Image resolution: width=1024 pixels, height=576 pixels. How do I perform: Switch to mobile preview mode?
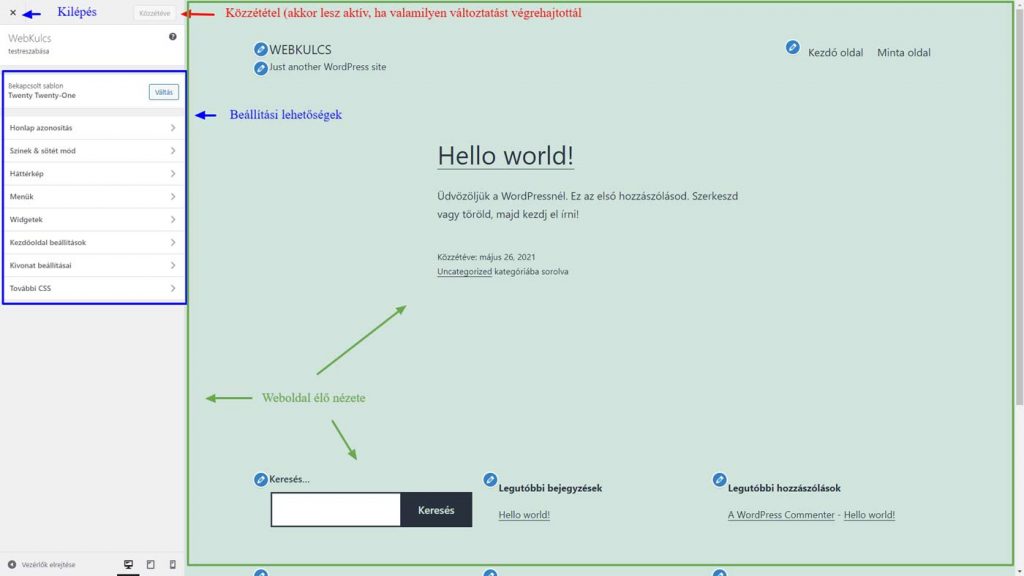pyautogui.click(x=172, y=564)
